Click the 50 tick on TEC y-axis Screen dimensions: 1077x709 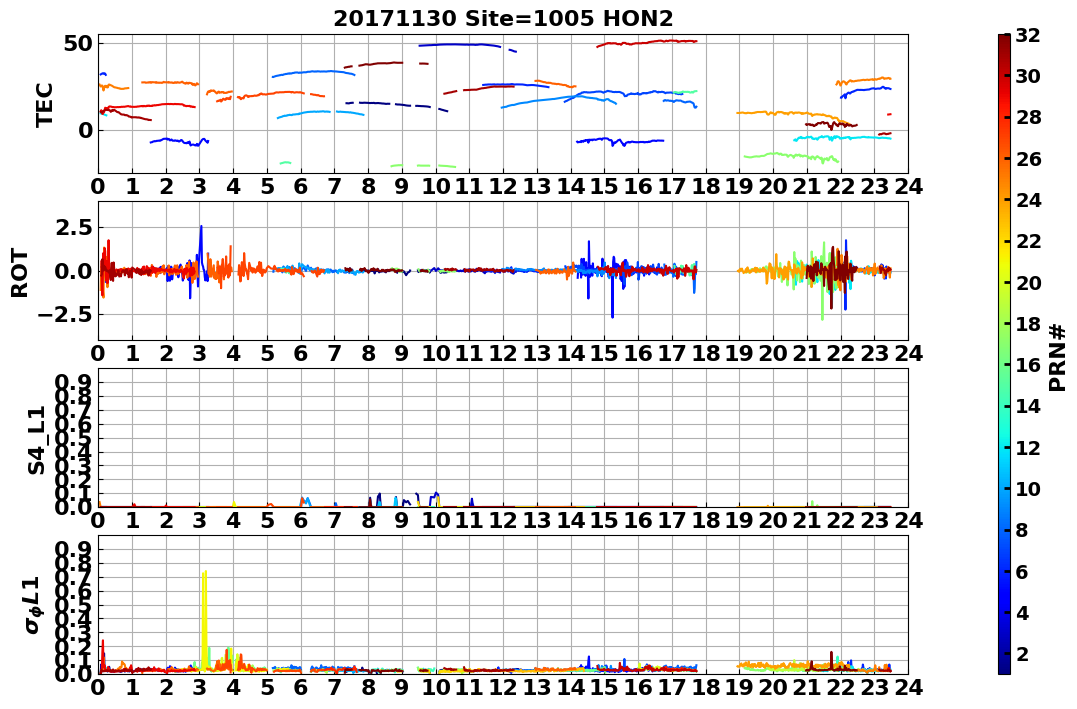tap(78, 43)
